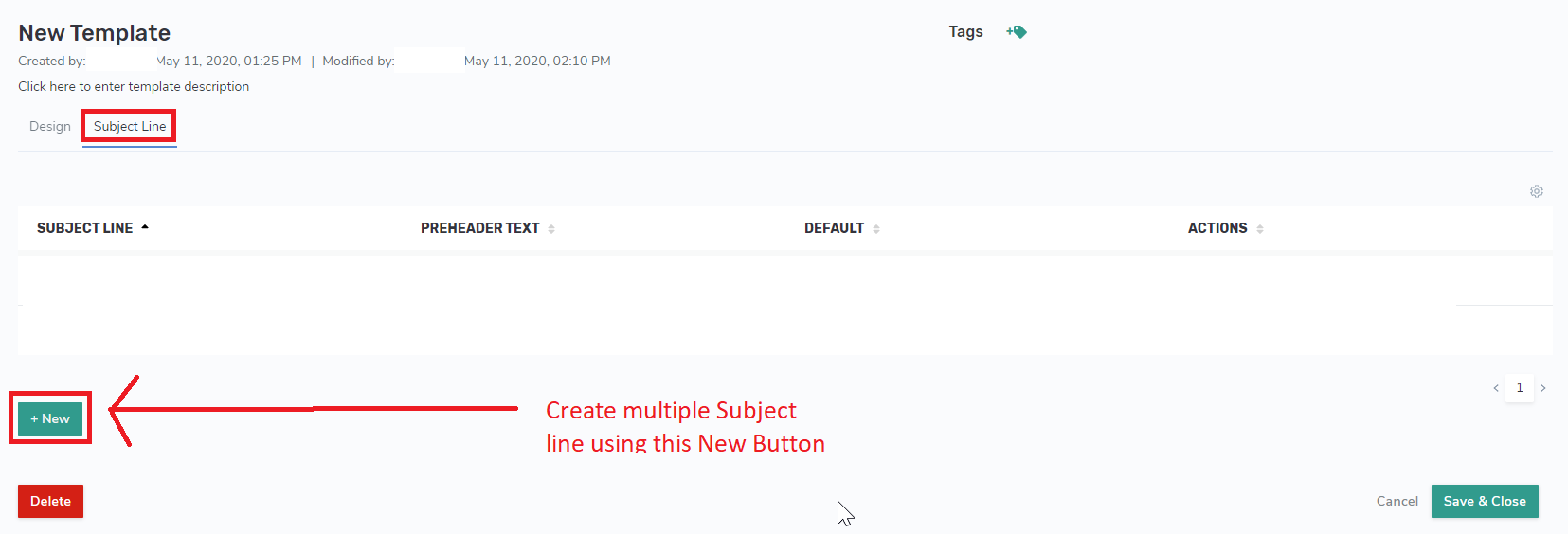The height and width of the screenshot is (534, 1568).
Task: Click sort arrows beside Preheader Text
Action: (551, 229)
